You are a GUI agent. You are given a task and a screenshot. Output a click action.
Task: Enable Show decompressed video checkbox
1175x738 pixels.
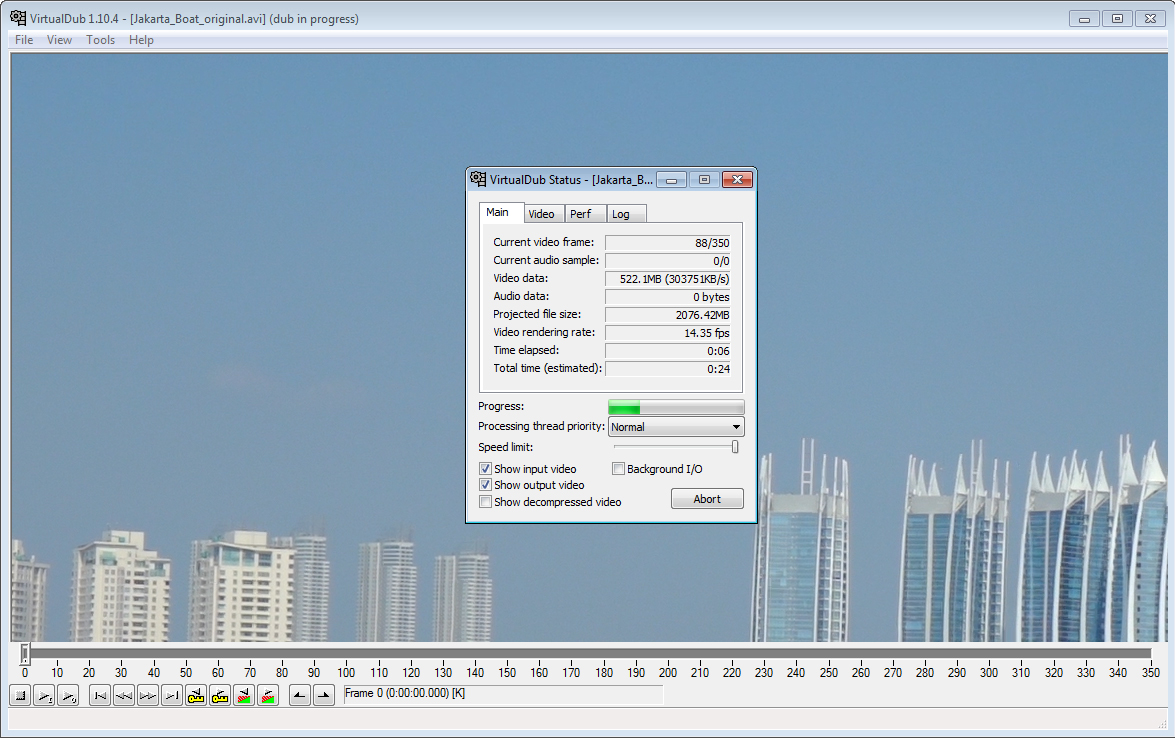(x=485, y=502)
